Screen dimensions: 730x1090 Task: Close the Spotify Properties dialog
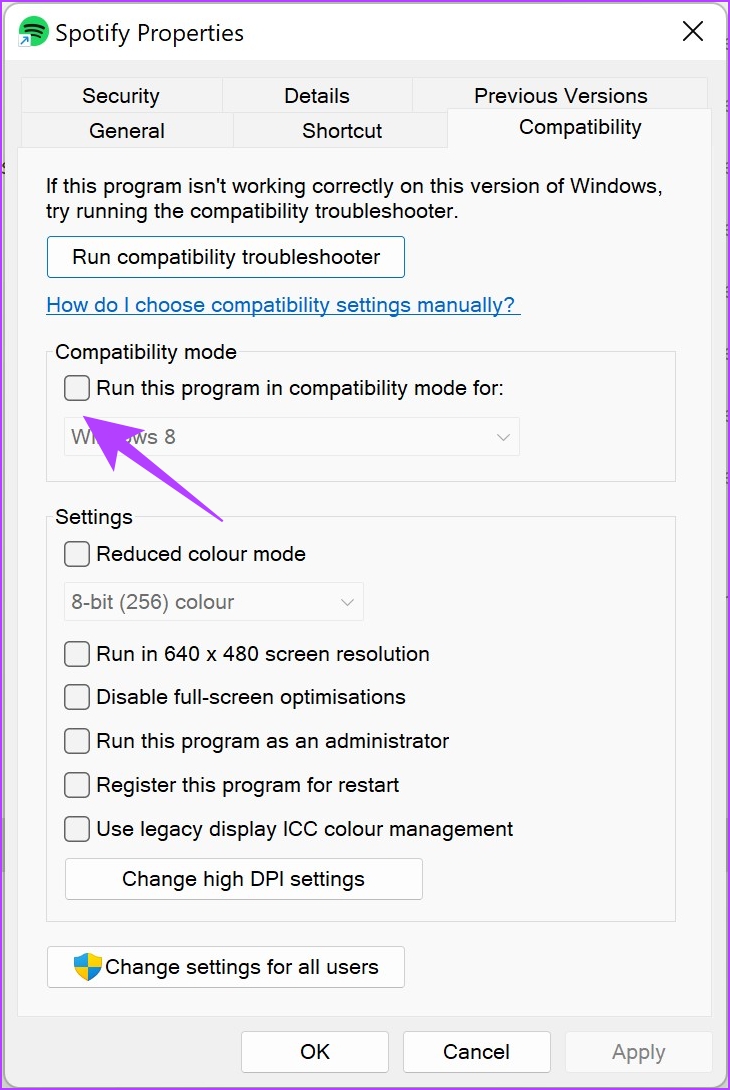click(x=692, y=31)
